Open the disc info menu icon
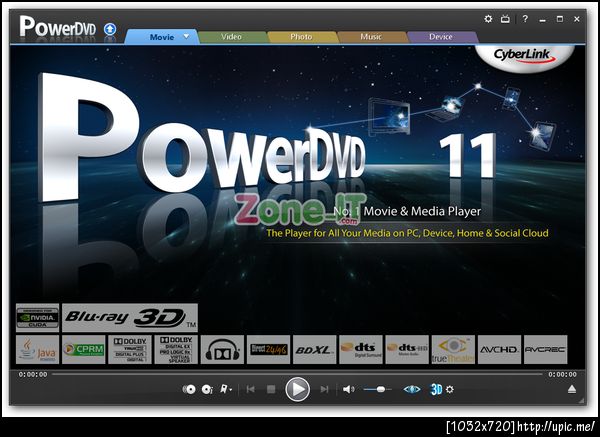600x437 pixels. 207,390
